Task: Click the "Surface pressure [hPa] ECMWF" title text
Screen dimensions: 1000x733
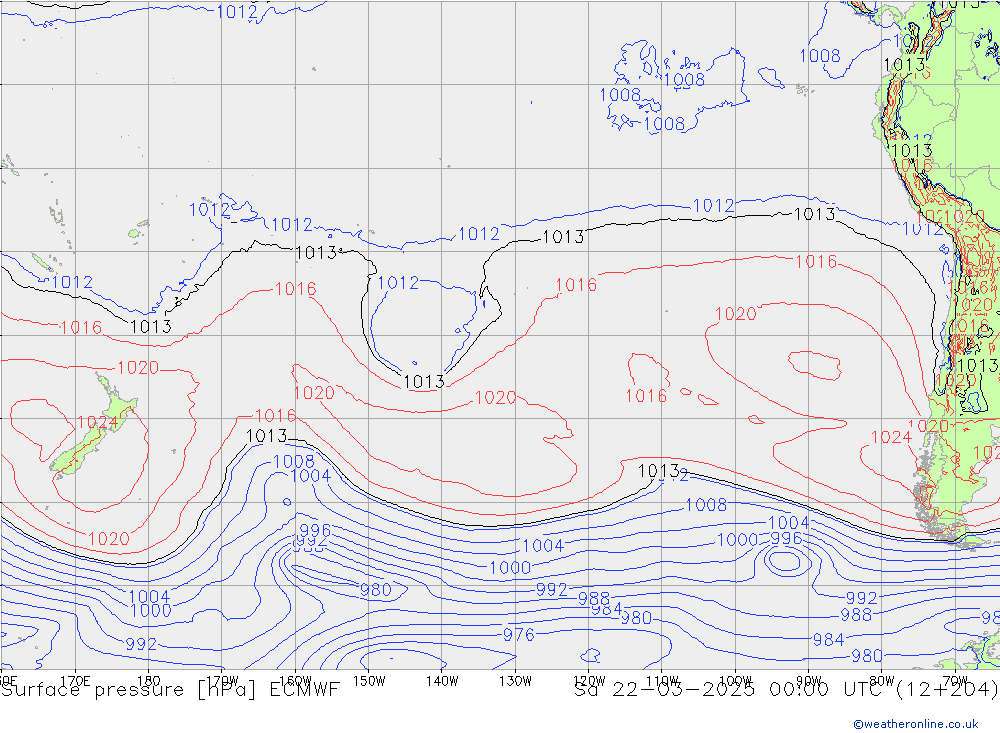Action: (170, 690)
